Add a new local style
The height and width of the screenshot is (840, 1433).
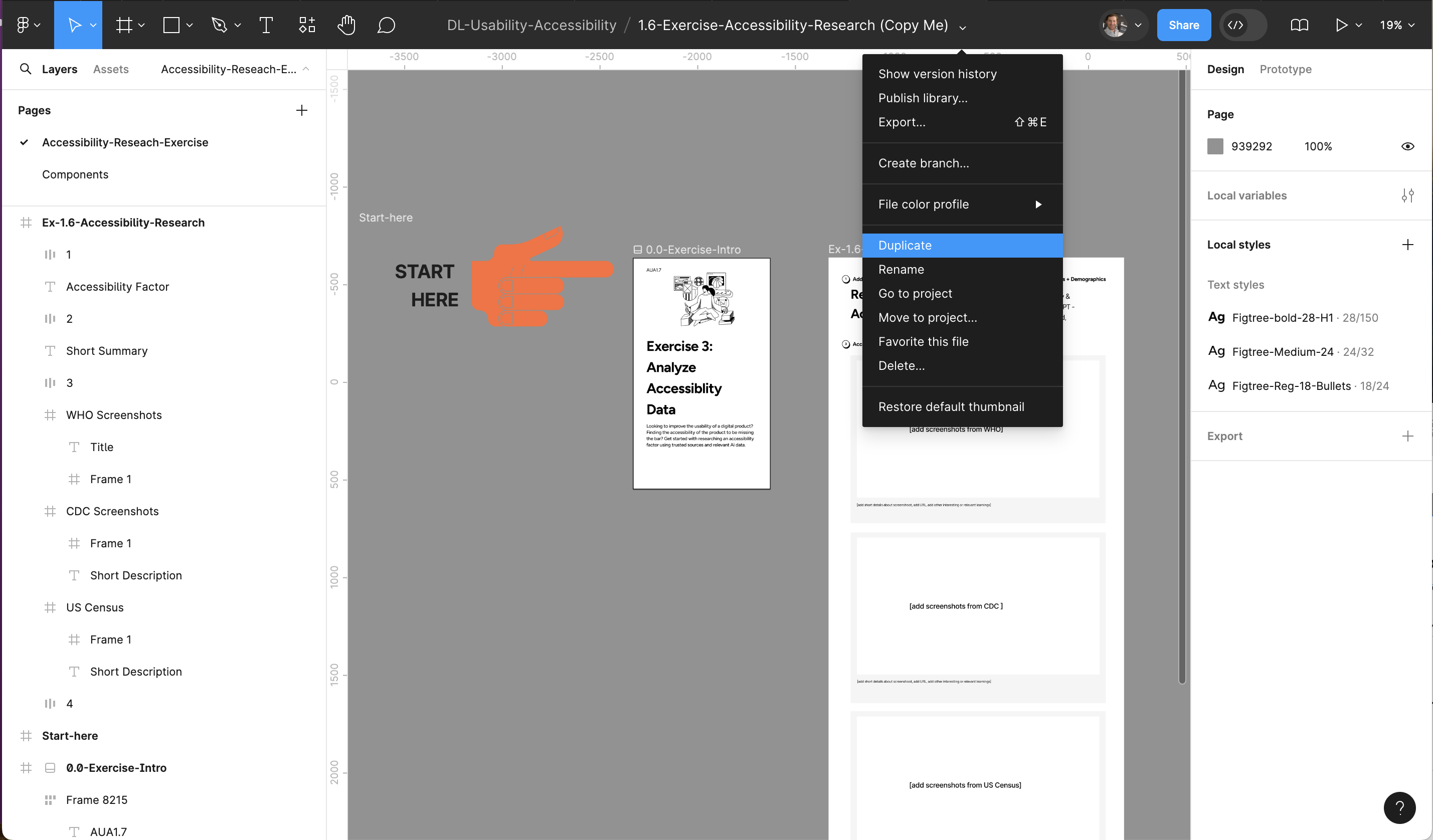tap(1407, 245)
